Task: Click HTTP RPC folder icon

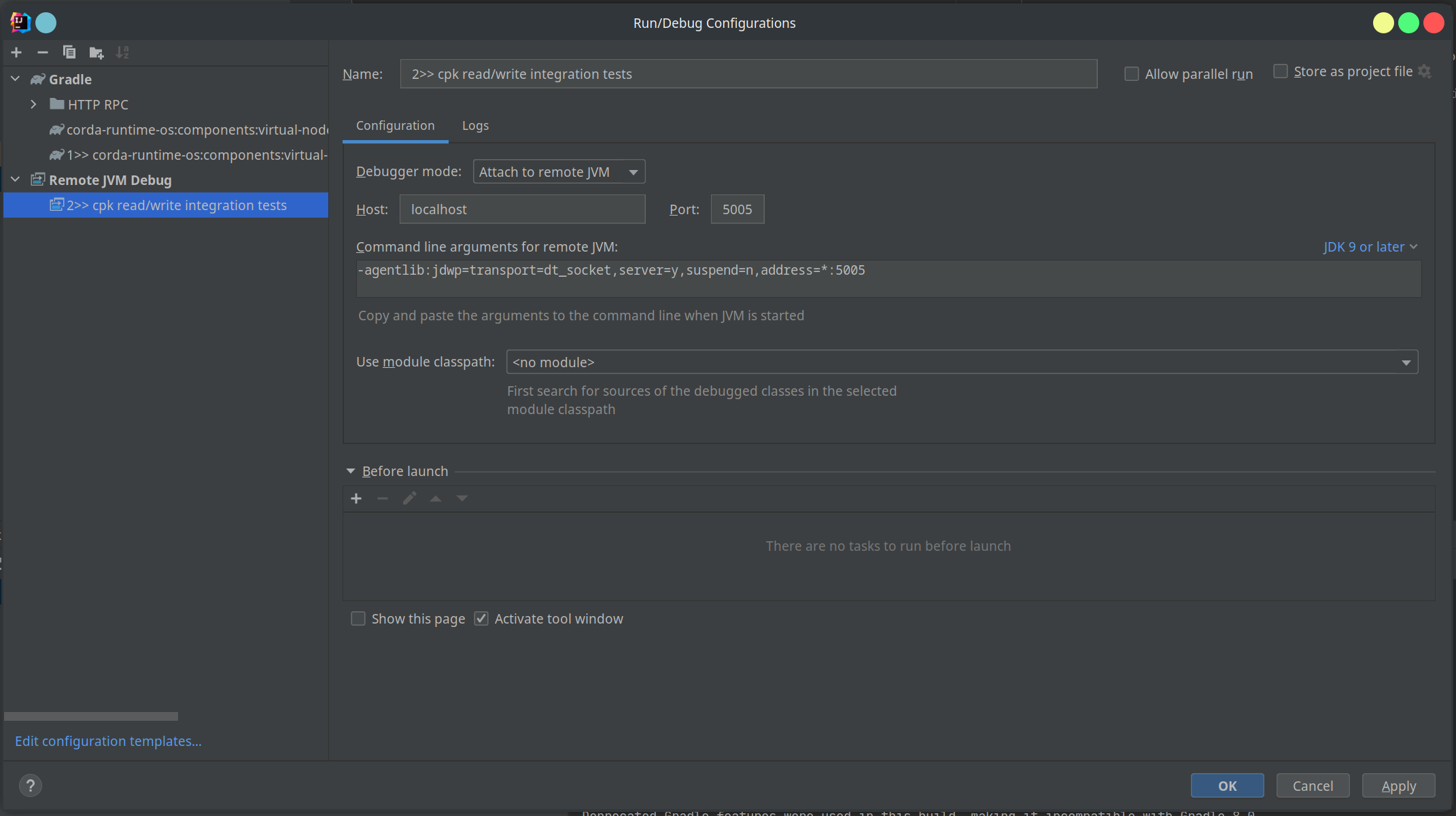Action: [x=57, y=104]
